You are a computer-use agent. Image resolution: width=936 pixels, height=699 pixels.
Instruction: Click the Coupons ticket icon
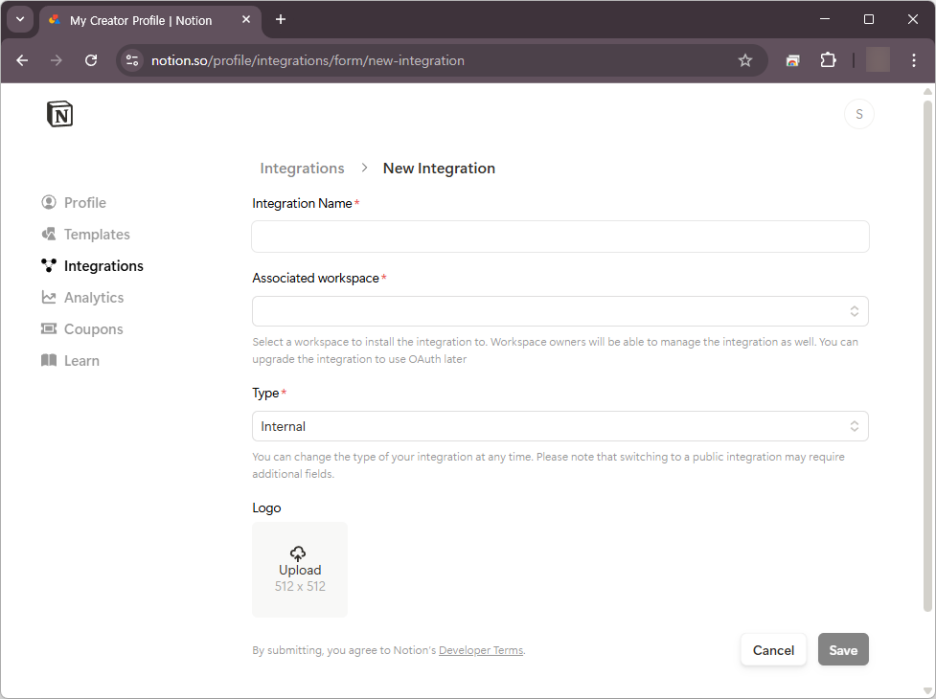[x=48, y=329]
